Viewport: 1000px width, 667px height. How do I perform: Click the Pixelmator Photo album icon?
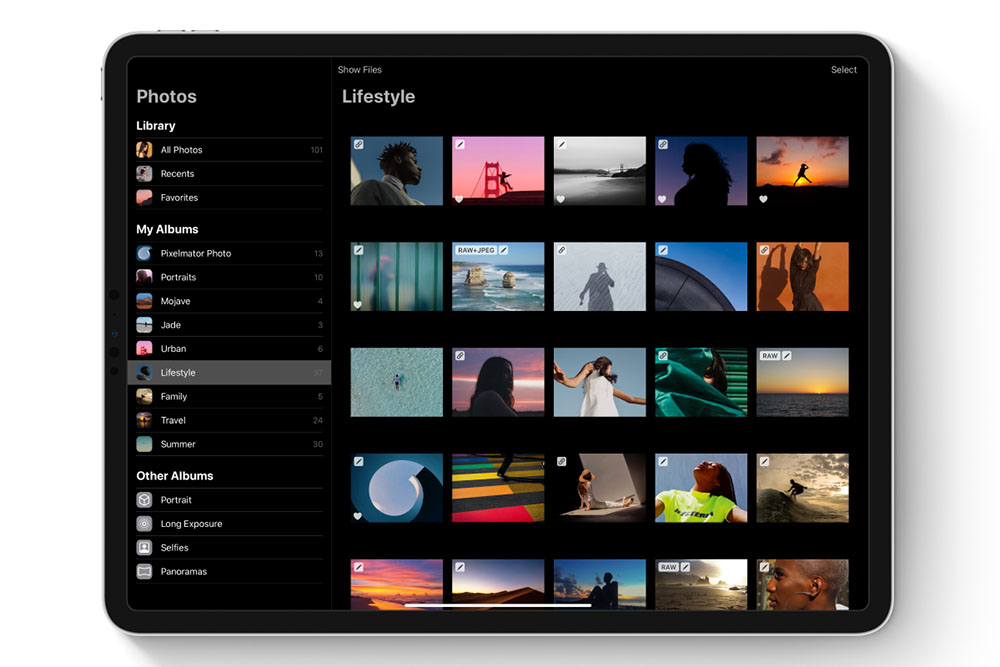coord(144,254)
